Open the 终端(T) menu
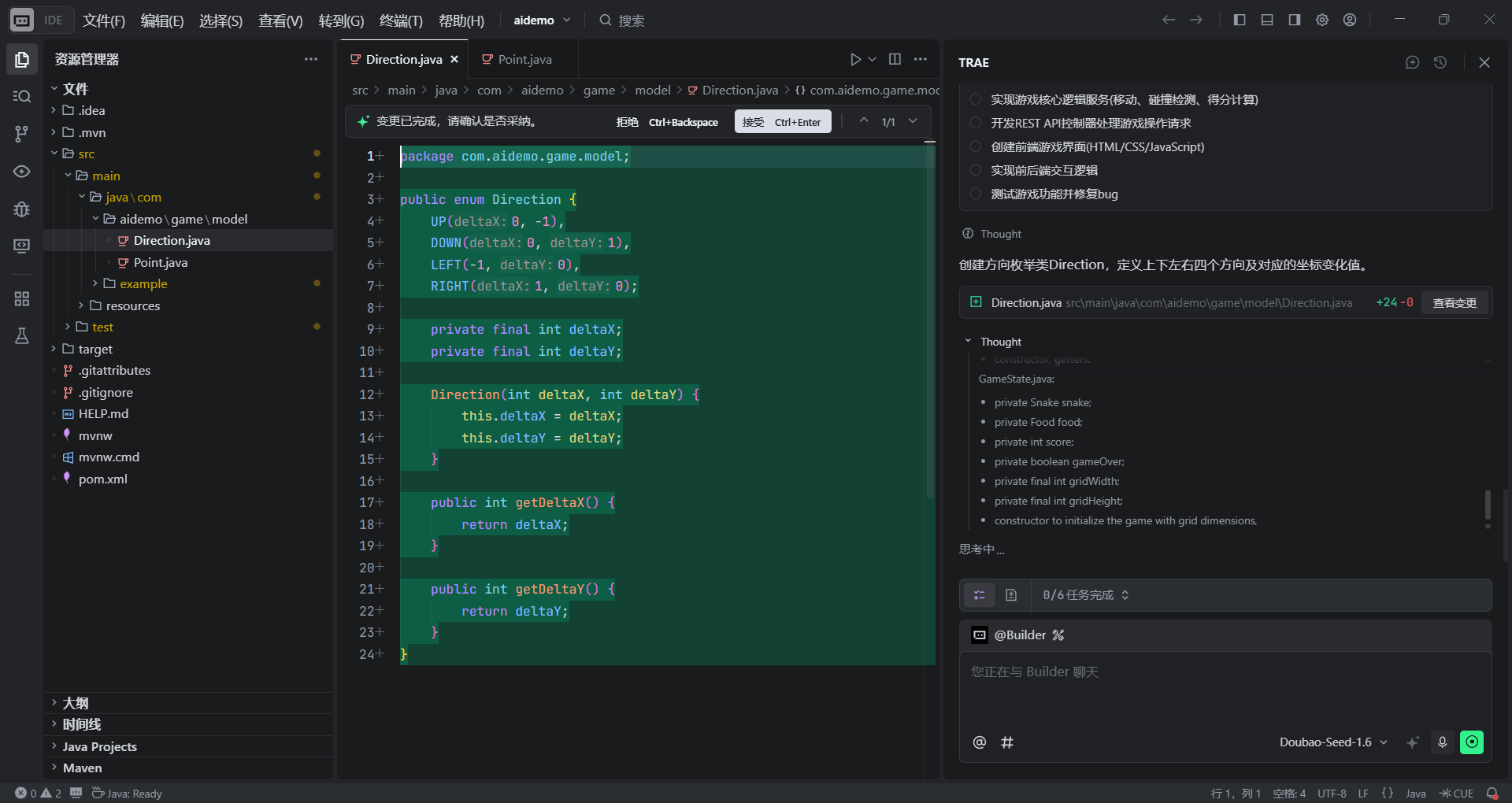 401,20
